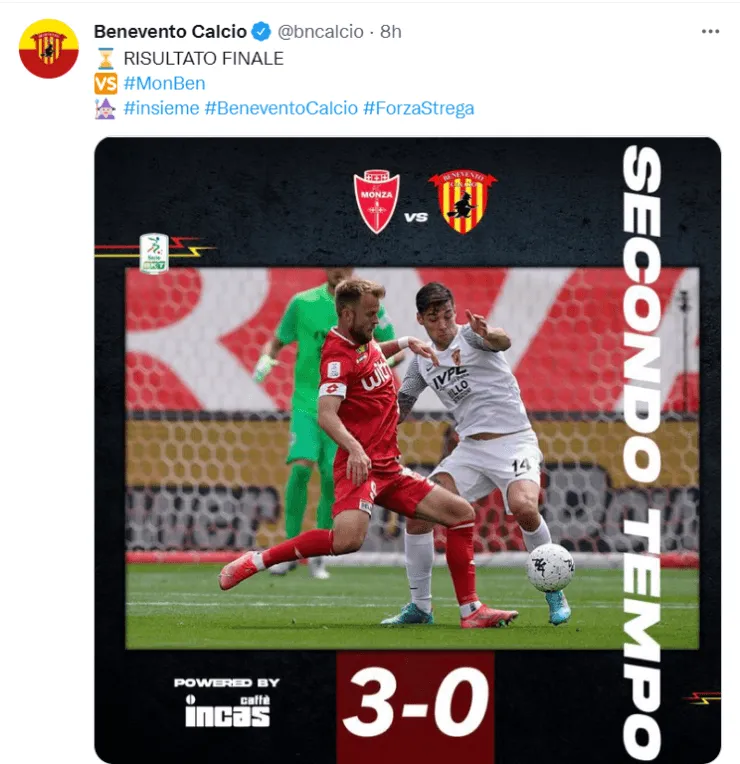Click the SECONDO TEMPO vertical text
This screenshot has height=764, width=740.
(x=643, y=451)
